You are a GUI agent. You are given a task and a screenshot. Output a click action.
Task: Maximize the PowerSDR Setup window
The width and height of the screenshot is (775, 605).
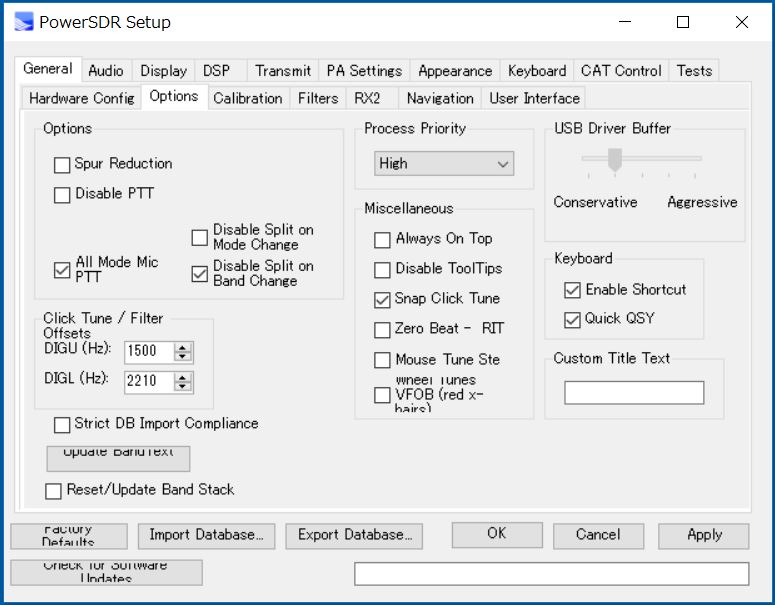tap(683, 22)
